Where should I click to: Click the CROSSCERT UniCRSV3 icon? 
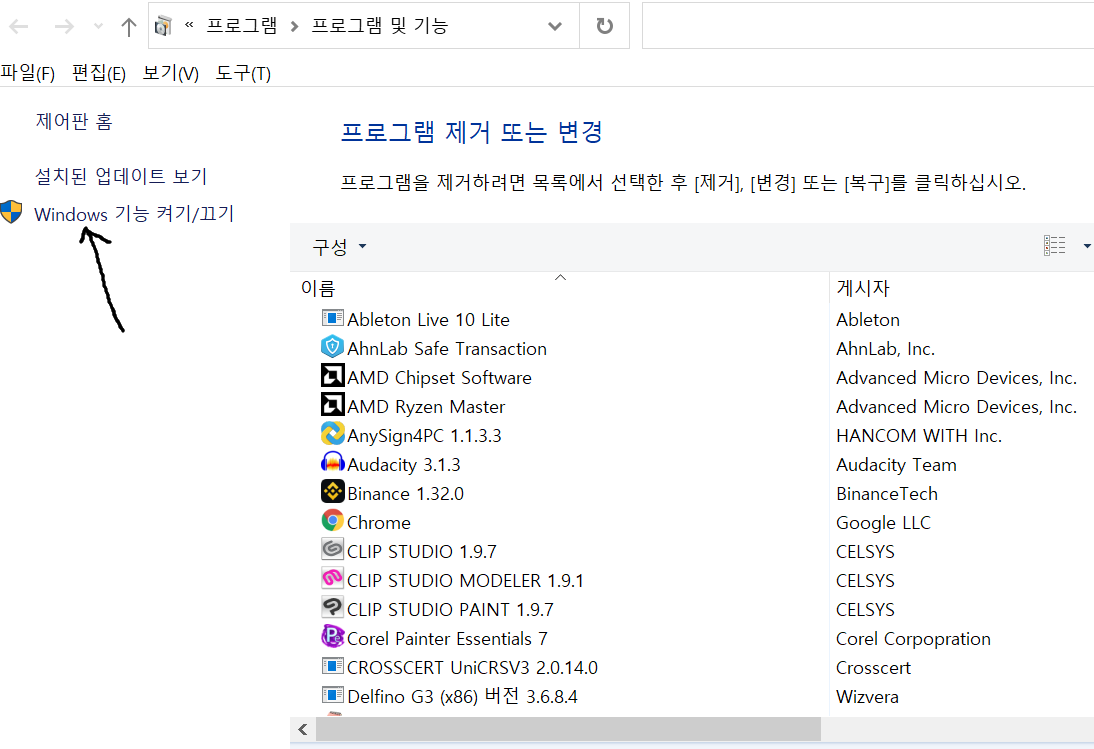pyautogui.click(x=332, y=666)
